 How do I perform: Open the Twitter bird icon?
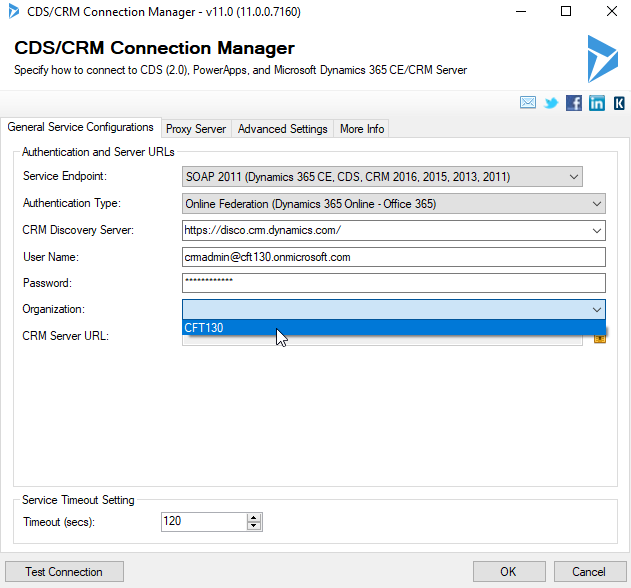pyautogui.click(x=551, y=103)
